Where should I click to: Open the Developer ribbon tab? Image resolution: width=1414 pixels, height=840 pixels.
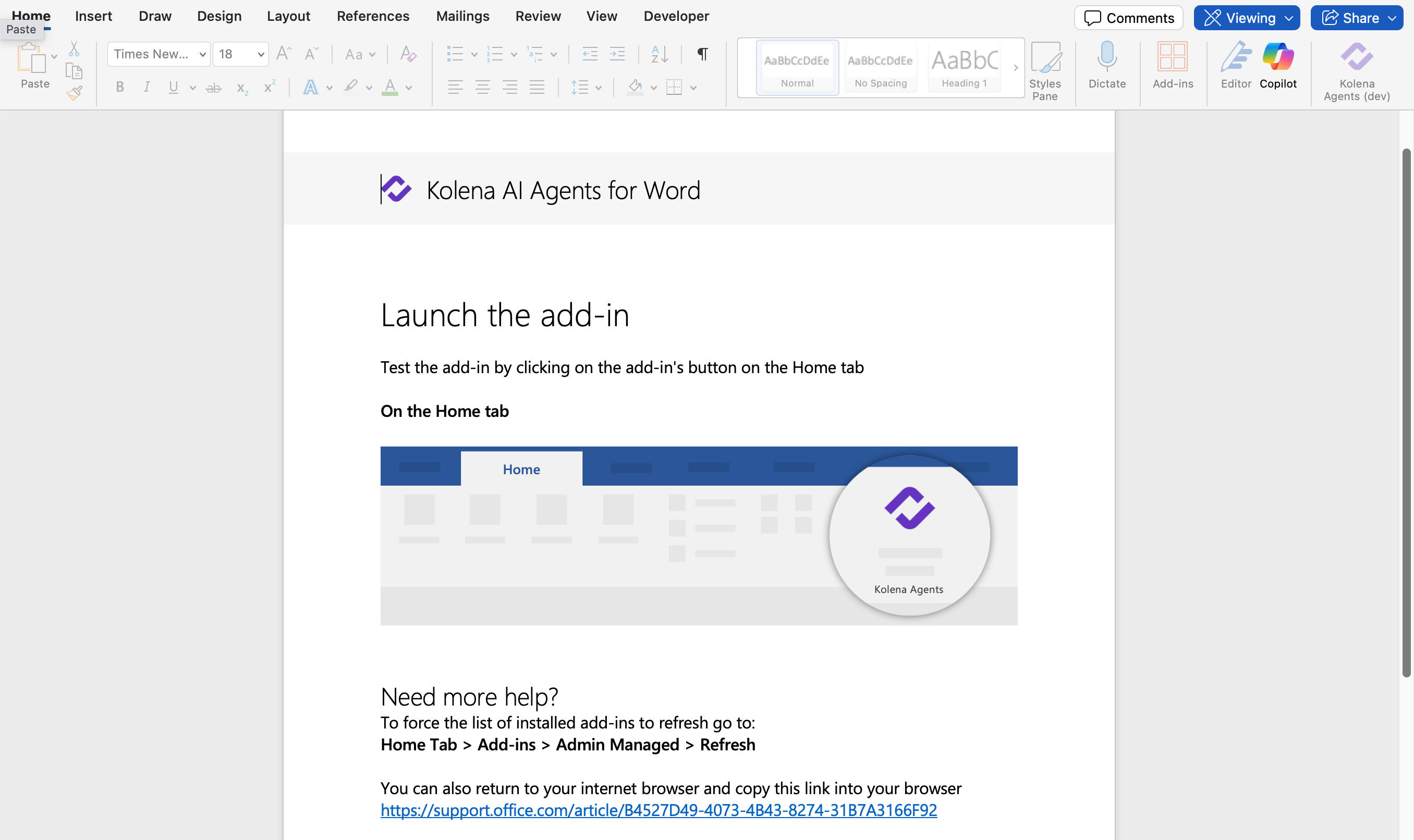click(676, 17)
